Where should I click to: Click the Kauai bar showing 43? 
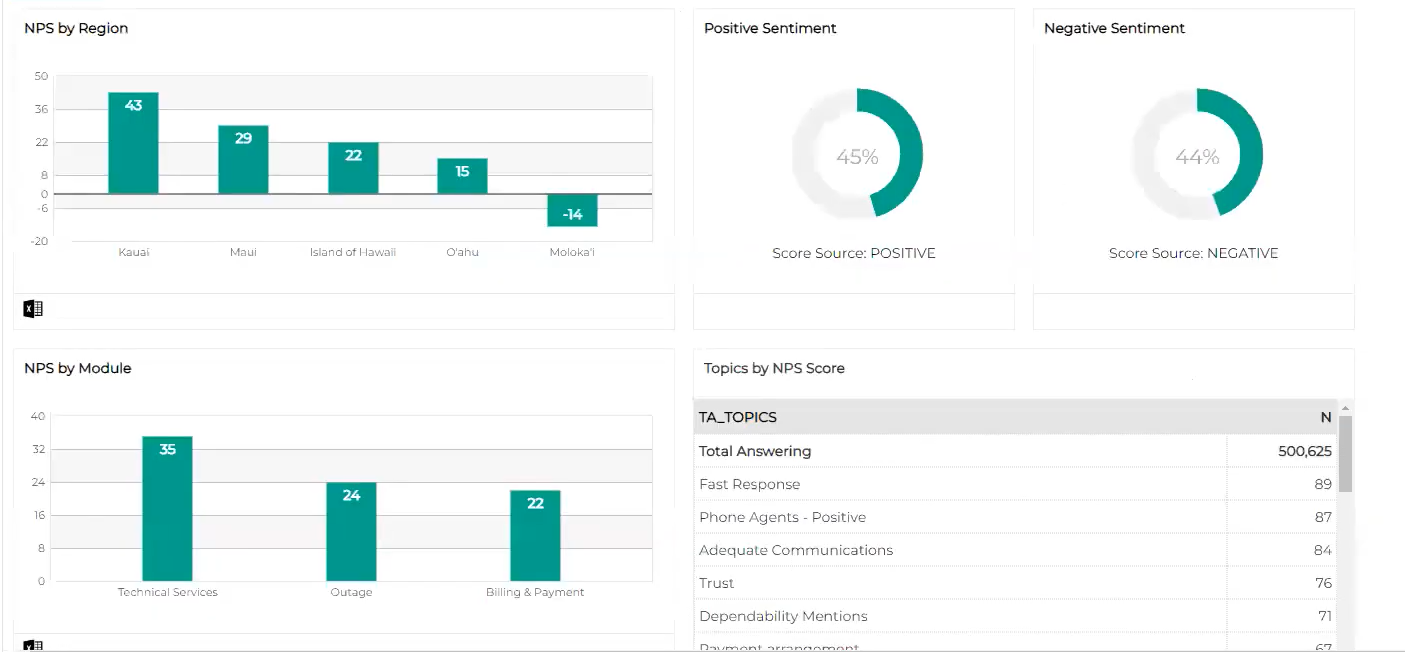(x=133, y=143)
